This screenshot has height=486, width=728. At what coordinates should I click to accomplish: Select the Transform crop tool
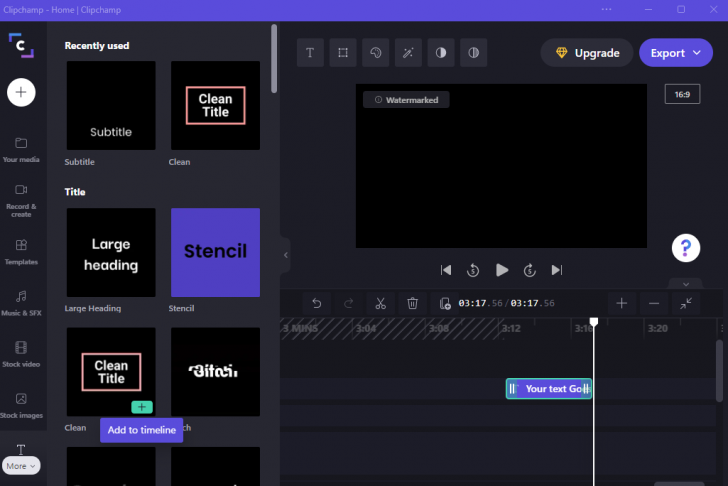pos(343,53)
